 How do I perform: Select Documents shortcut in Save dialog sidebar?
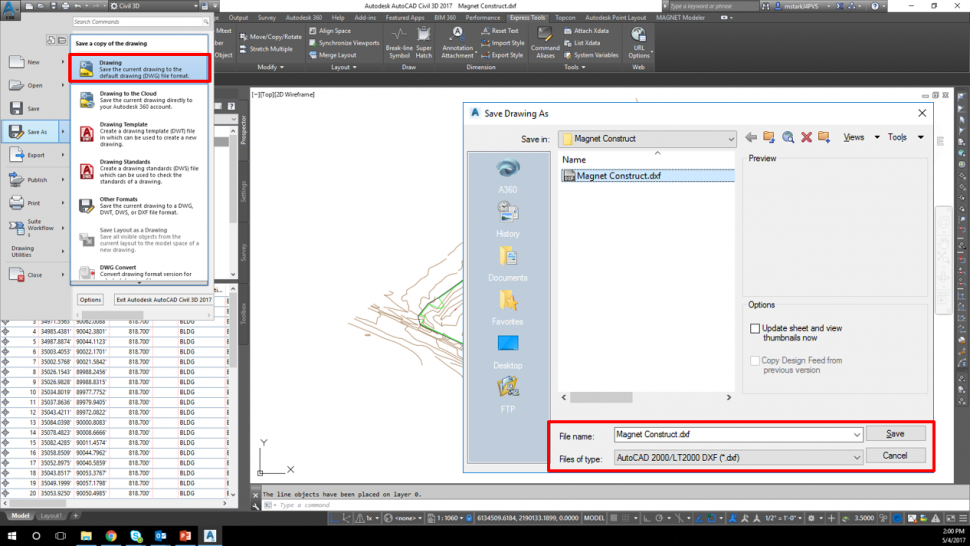coord(507,264)
